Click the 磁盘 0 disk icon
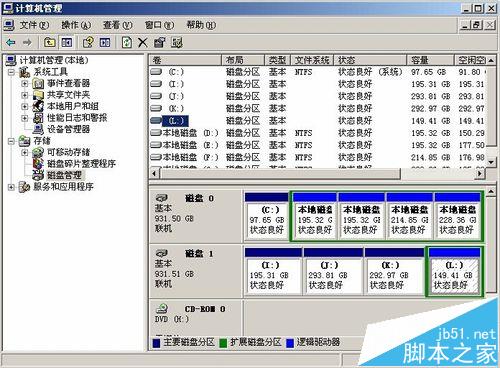This screenshot has height=368, width=500. tap(162, 198)
